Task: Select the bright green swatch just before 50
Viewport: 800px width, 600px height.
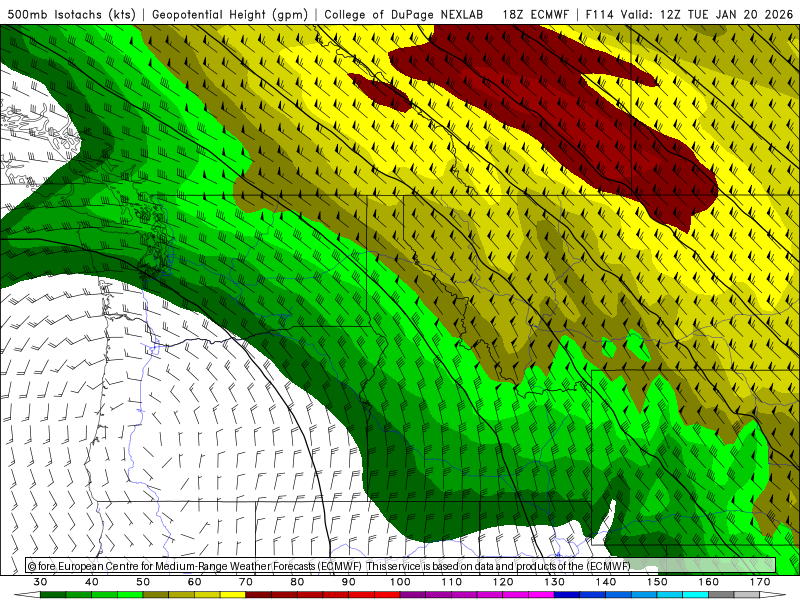Action: [x=130, y=595]
